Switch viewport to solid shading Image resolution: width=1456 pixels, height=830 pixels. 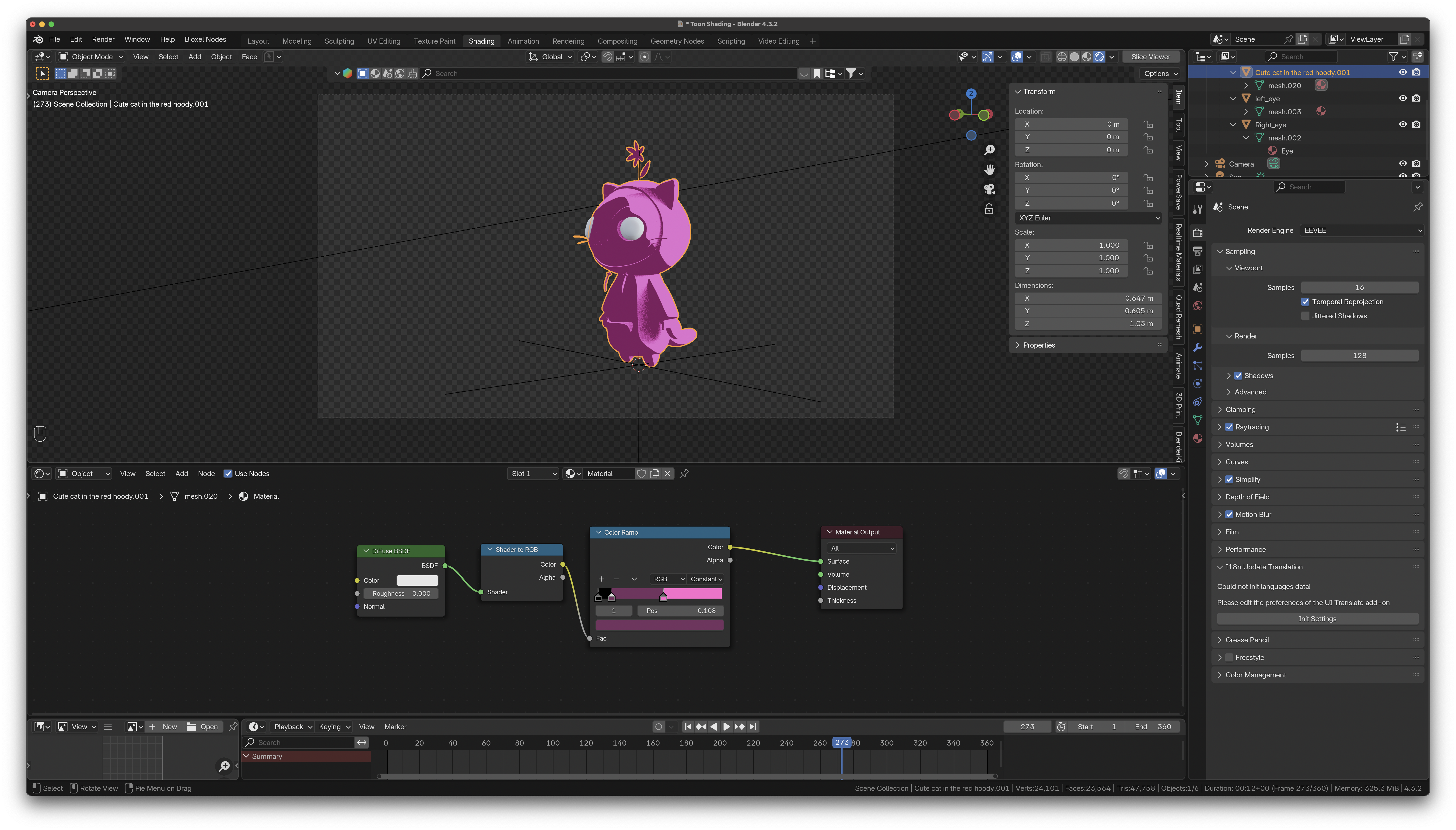click(x=1074, y=57)
